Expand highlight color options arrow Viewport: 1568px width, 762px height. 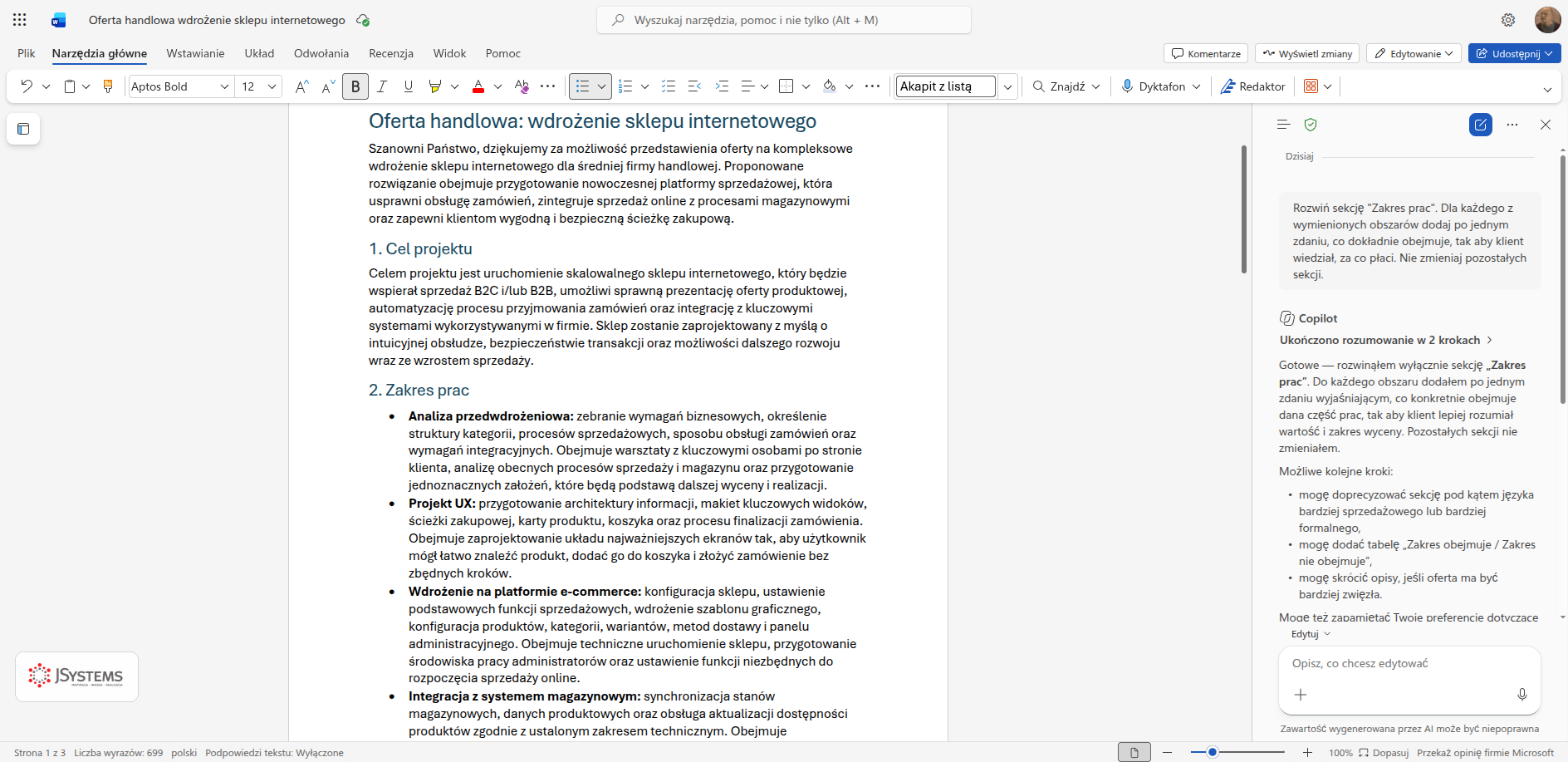(x=454, y=86)
